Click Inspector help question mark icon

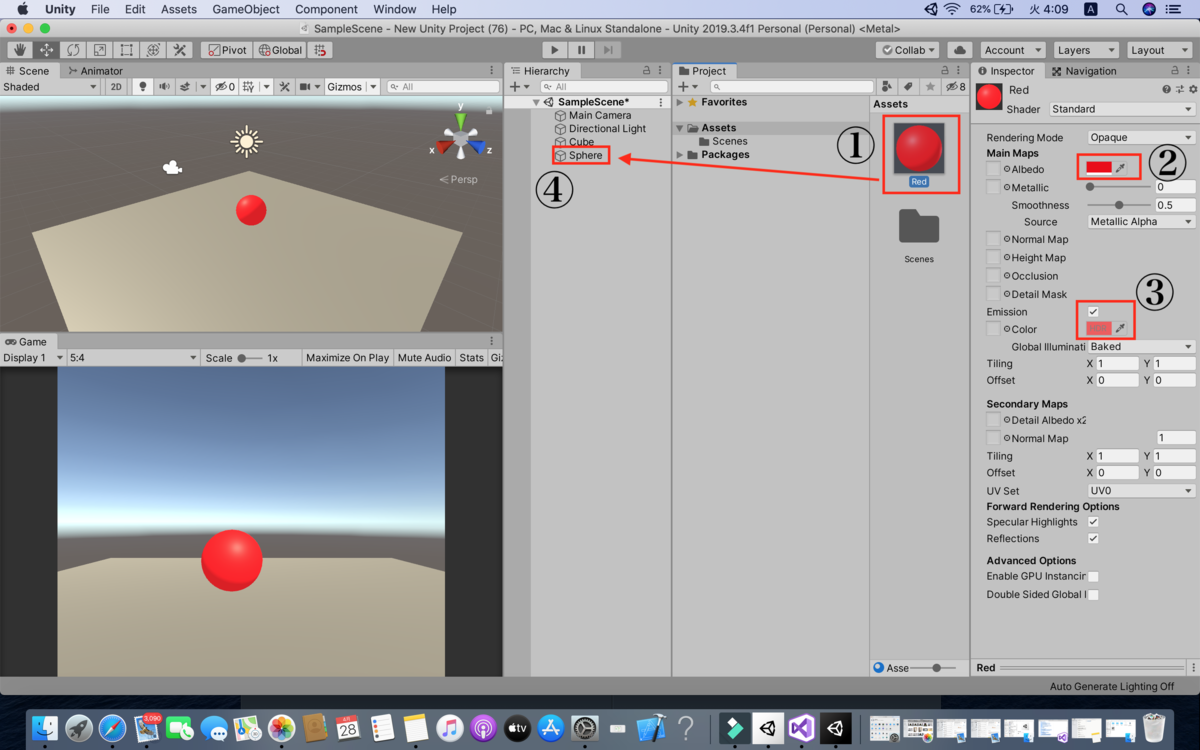pos(1166,90)
